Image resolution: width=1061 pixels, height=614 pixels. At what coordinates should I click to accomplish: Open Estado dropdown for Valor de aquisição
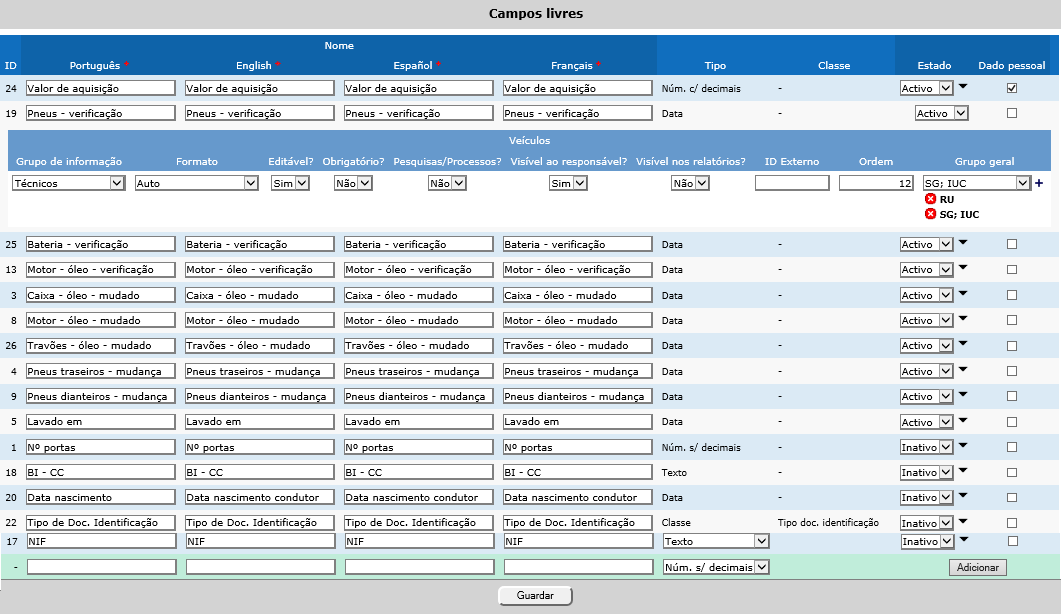point(926,88)
